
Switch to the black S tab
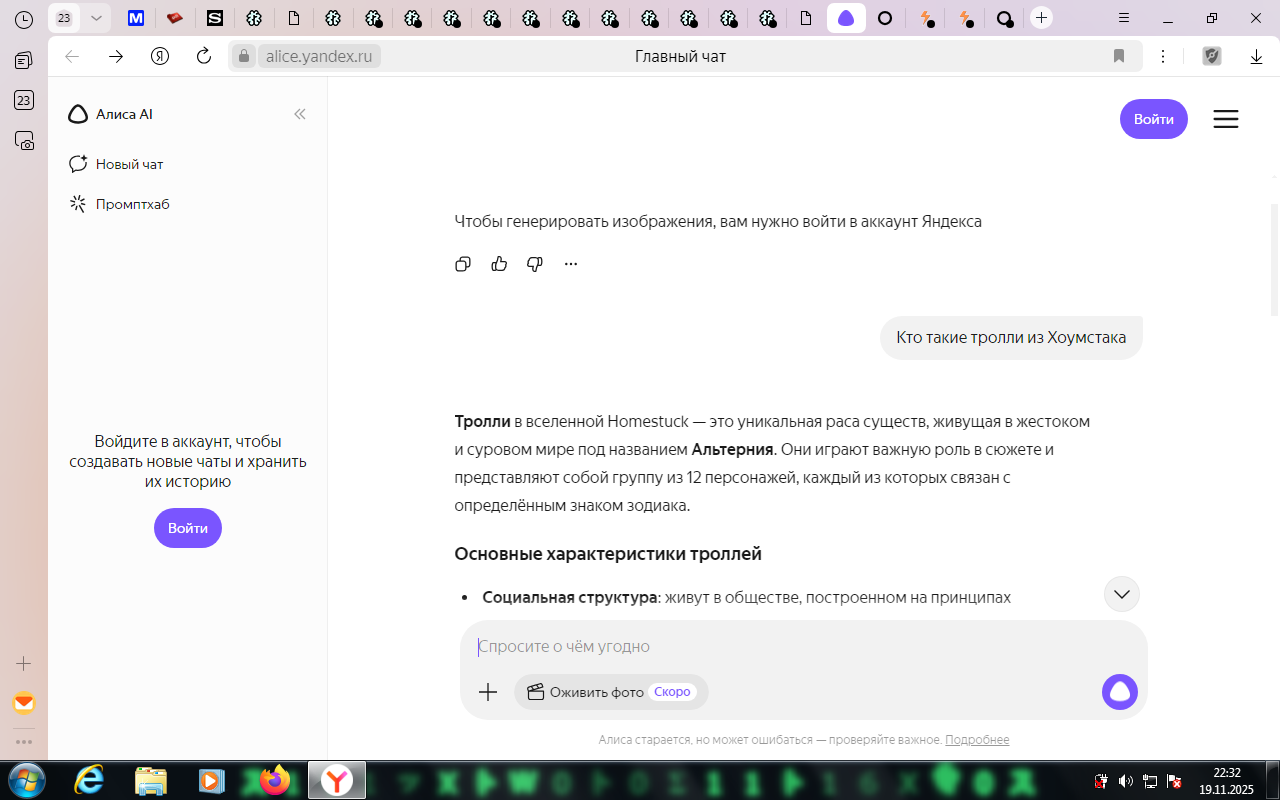pyautogui.click(x=215, y=18)
